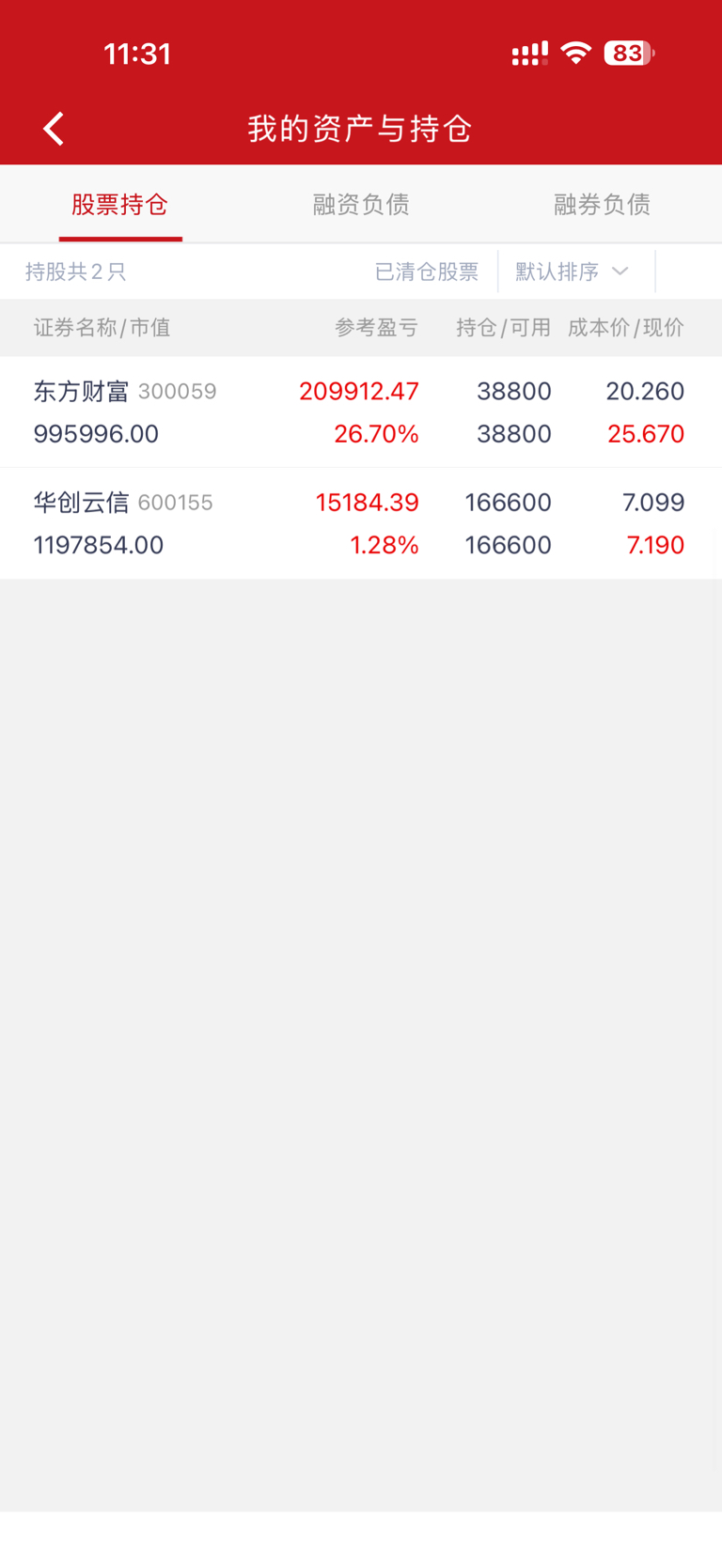
Task: Tap the cellular signal icon
Action: pos(529,54)
